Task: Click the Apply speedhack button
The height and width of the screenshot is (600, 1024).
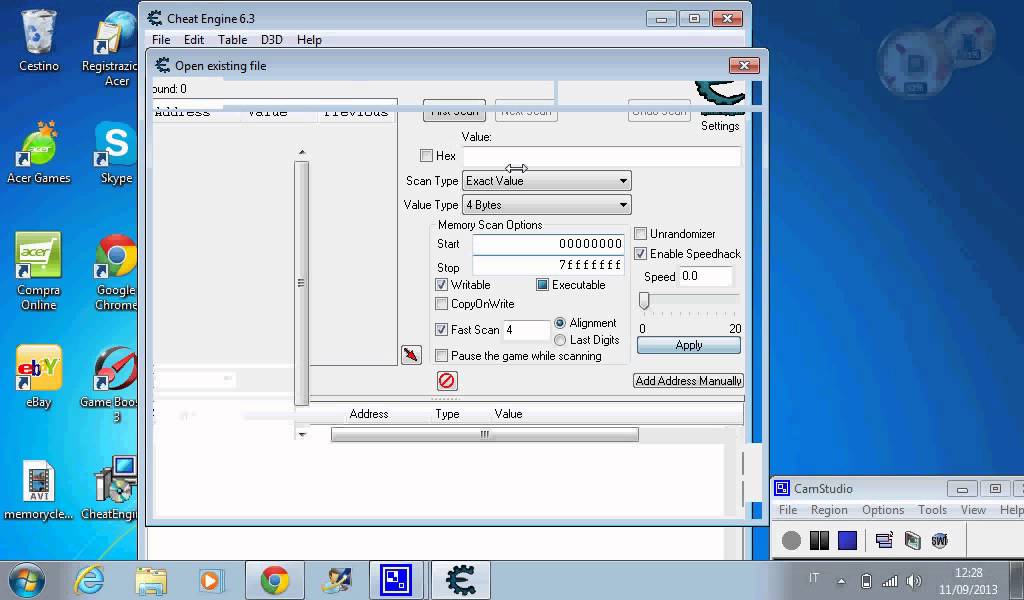Action: pyautogui.click(x=689, y=345)
